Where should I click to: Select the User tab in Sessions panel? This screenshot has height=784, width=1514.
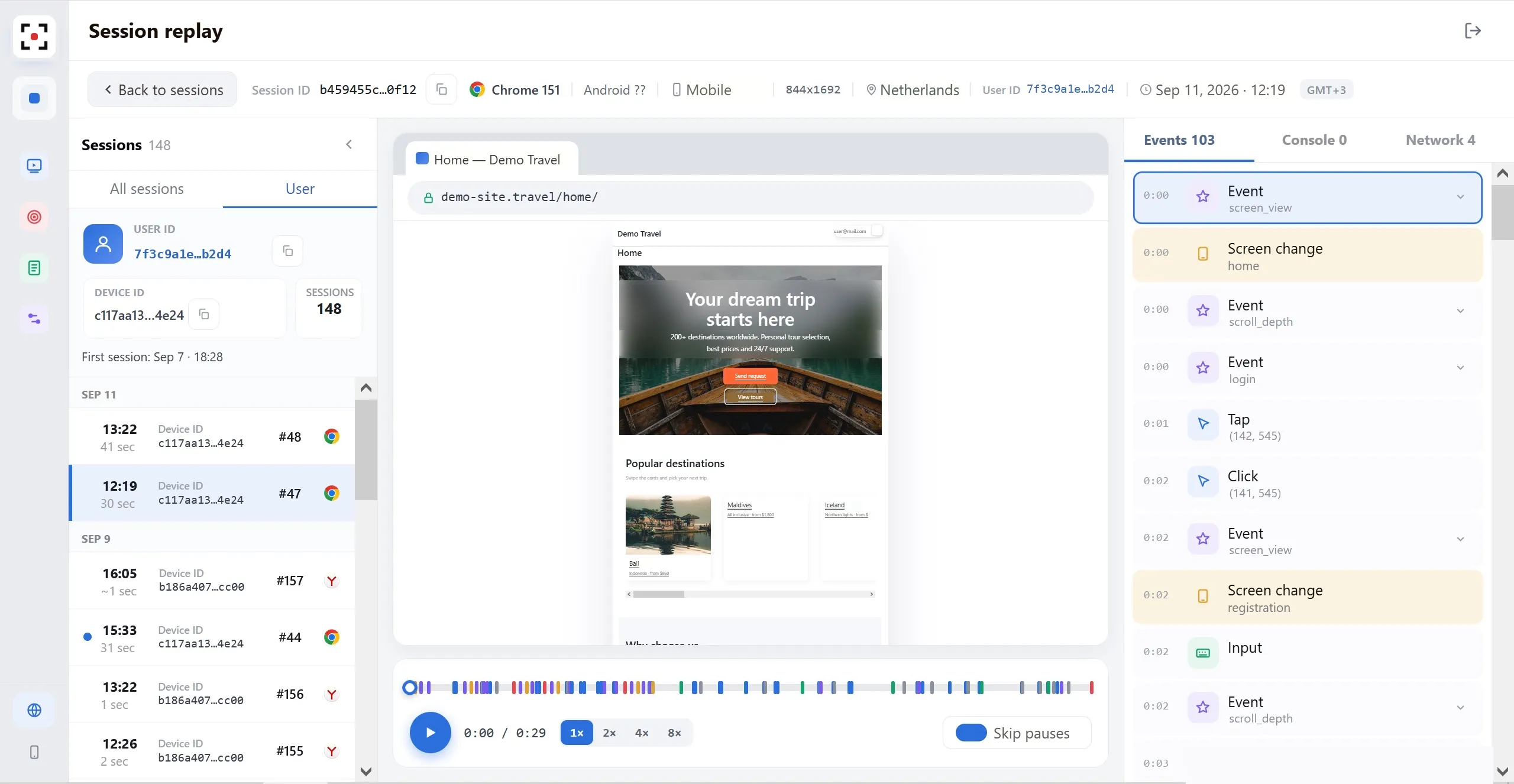300,189
